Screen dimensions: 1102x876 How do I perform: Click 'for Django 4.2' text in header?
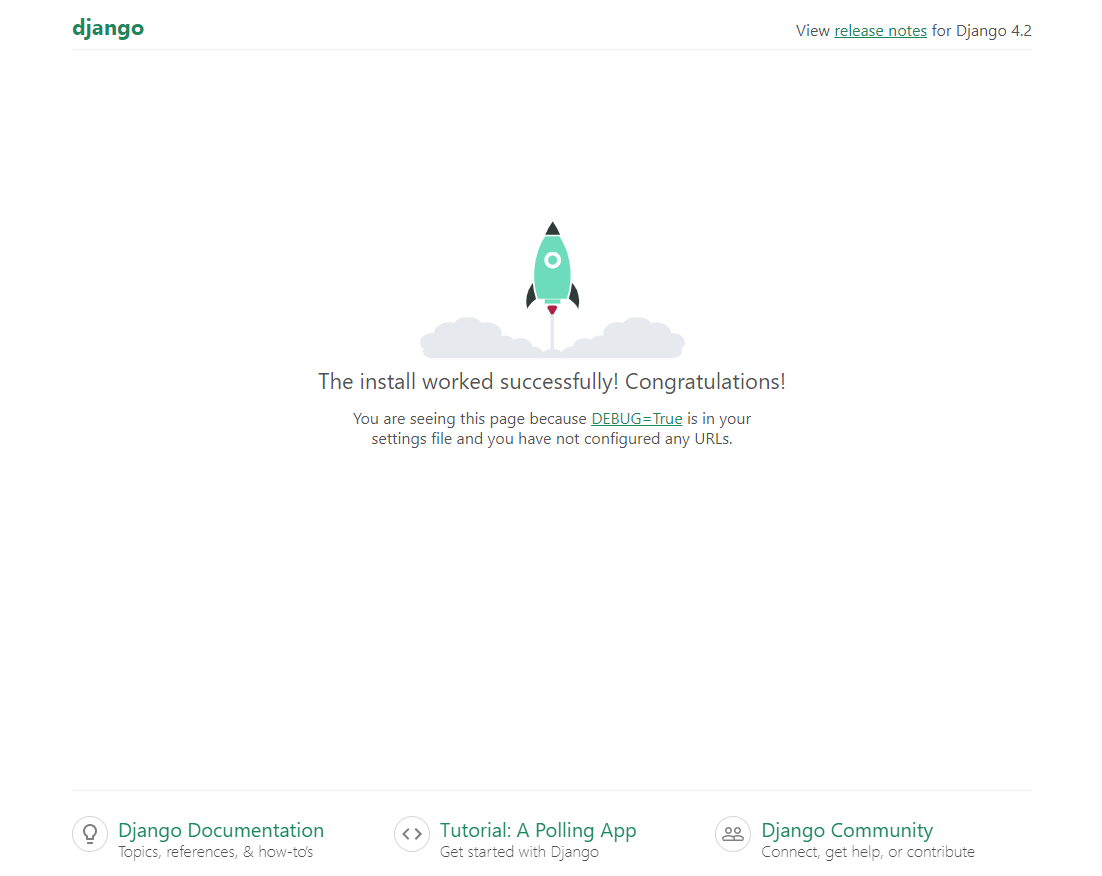click(982, 31)
